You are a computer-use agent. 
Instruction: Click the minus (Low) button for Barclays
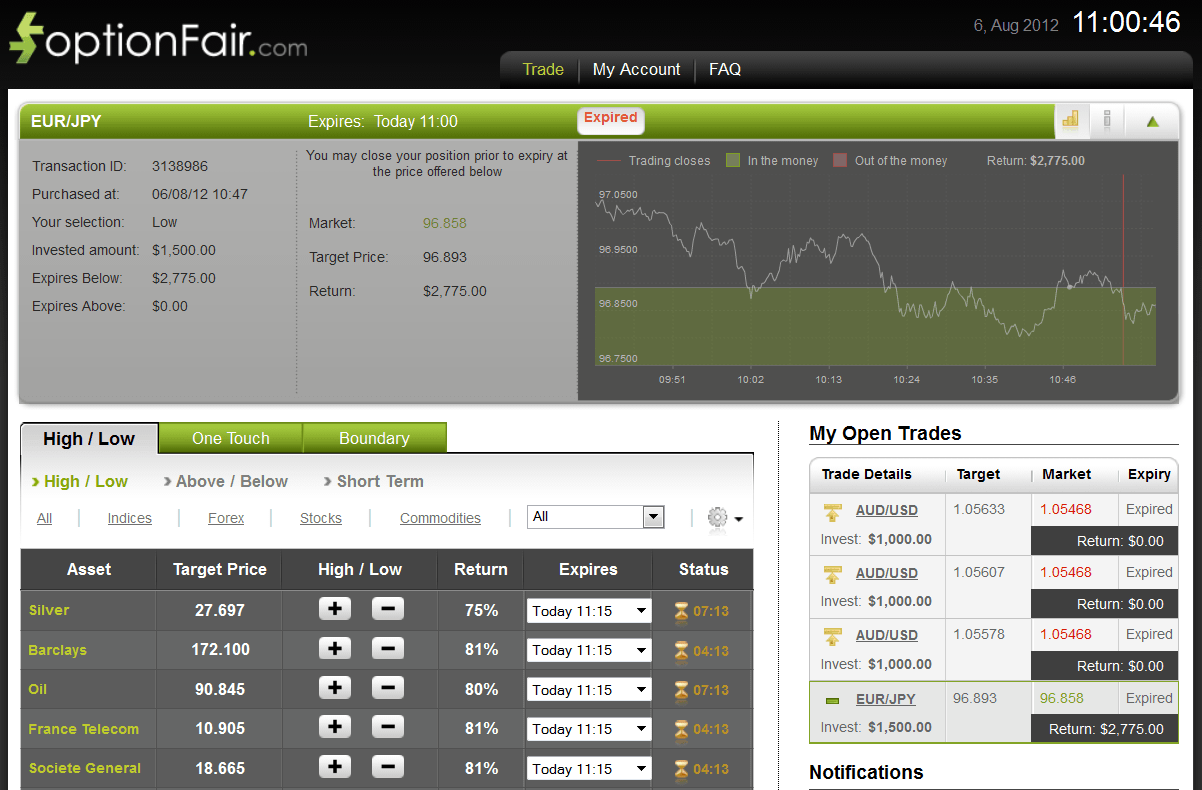pyautogui.click(x=388, y=649)
